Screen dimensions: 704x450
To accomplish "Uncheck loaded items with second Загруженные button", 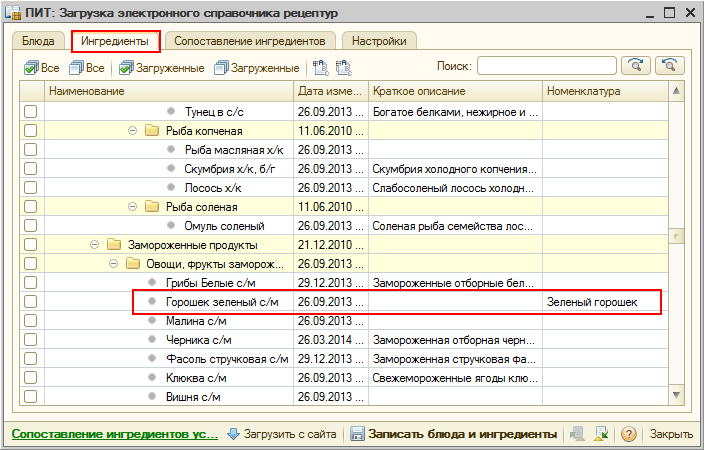I will [x=255, y=67].
